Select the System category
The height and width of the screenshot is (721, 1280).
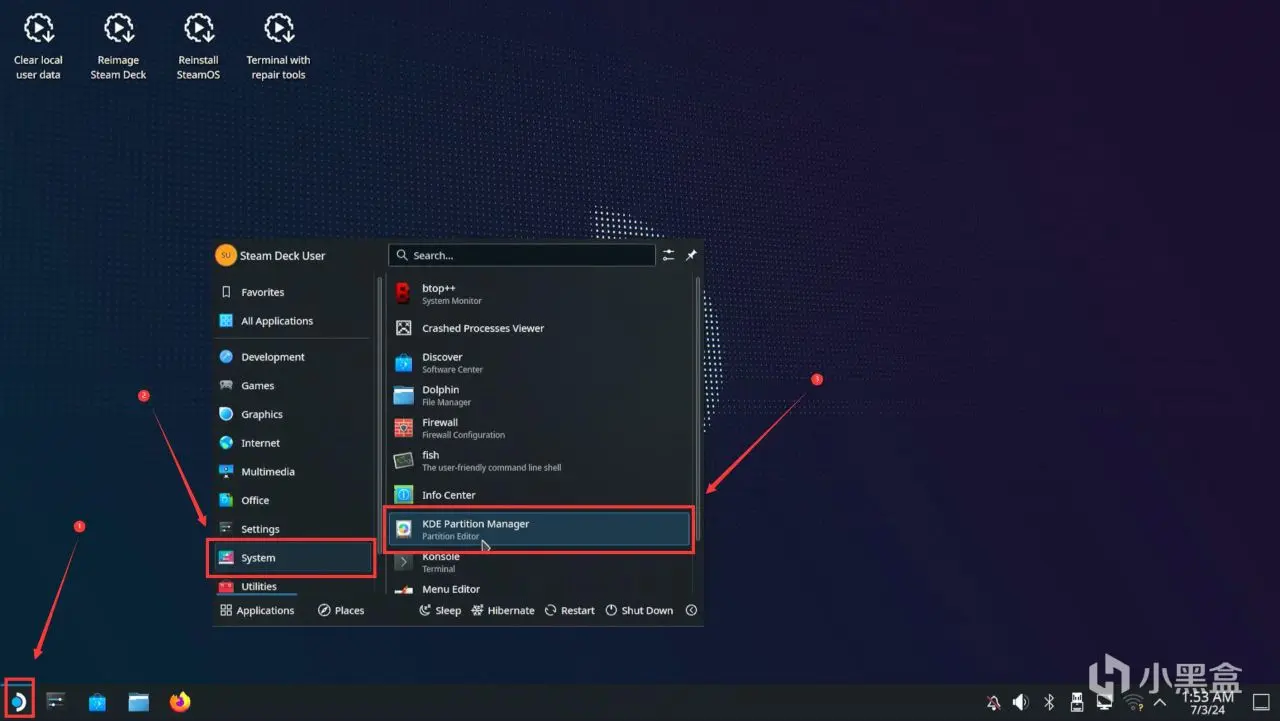click(293, 558)
